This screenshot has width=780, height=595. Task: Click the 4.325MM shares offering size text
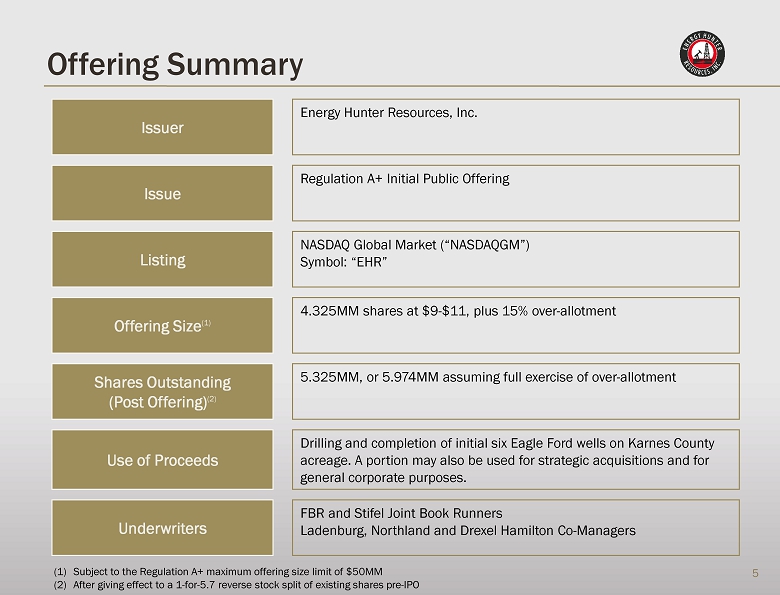point(458,311)
